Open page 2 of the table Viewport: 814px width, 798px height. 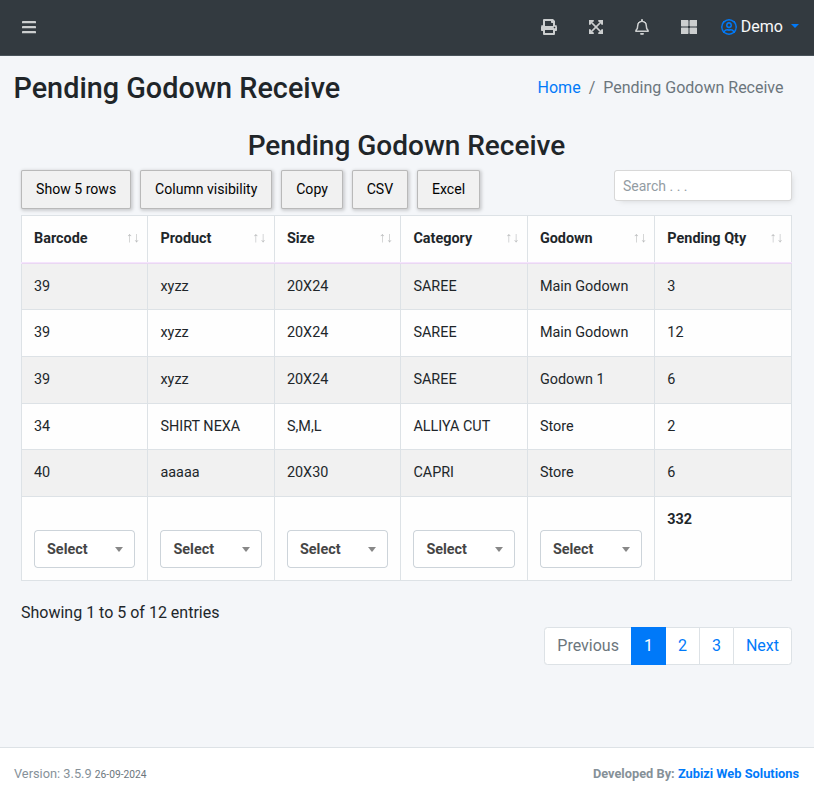point(682,646)
